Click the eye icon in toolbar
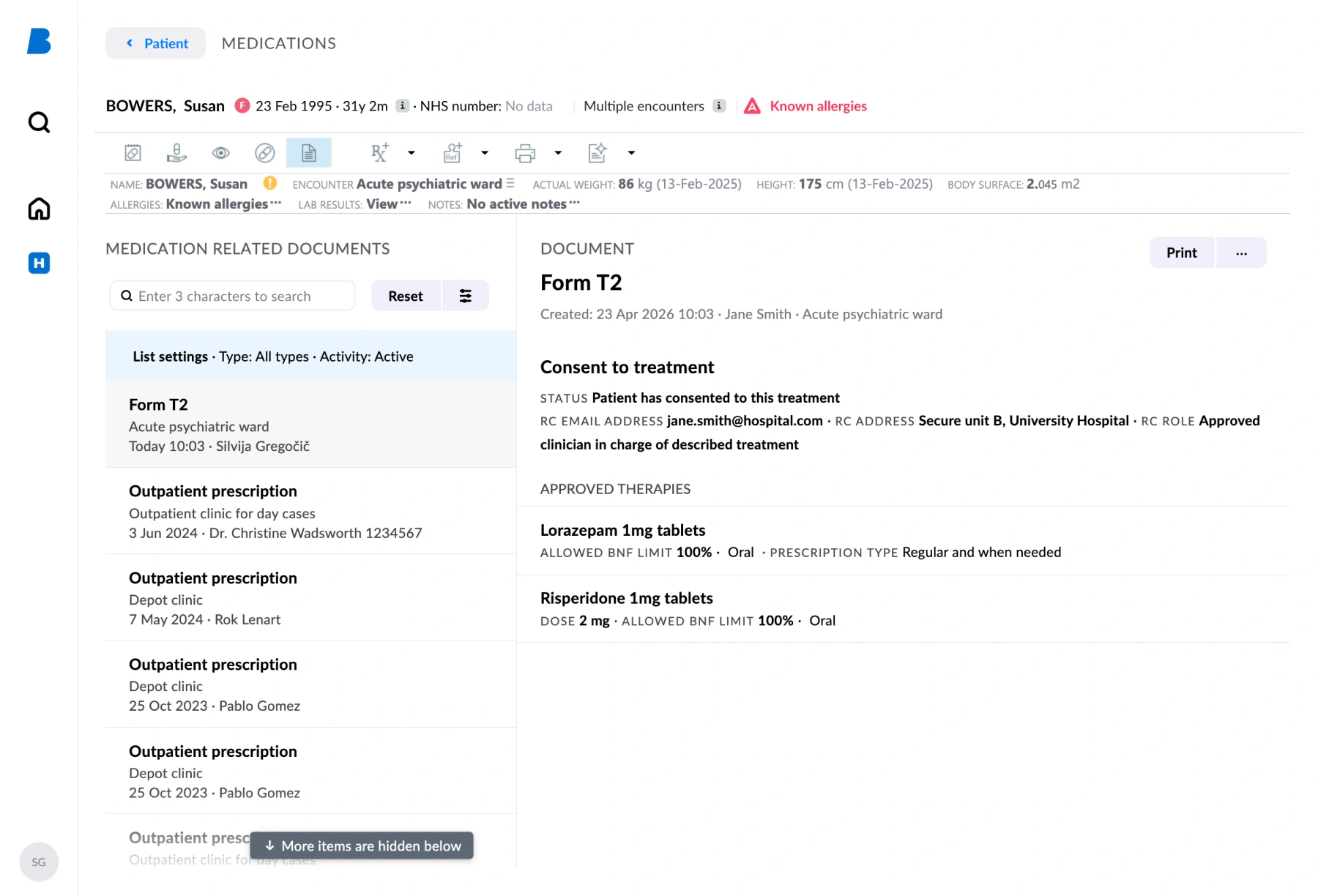Screen dimensions: 1318x896 (220, 153)
